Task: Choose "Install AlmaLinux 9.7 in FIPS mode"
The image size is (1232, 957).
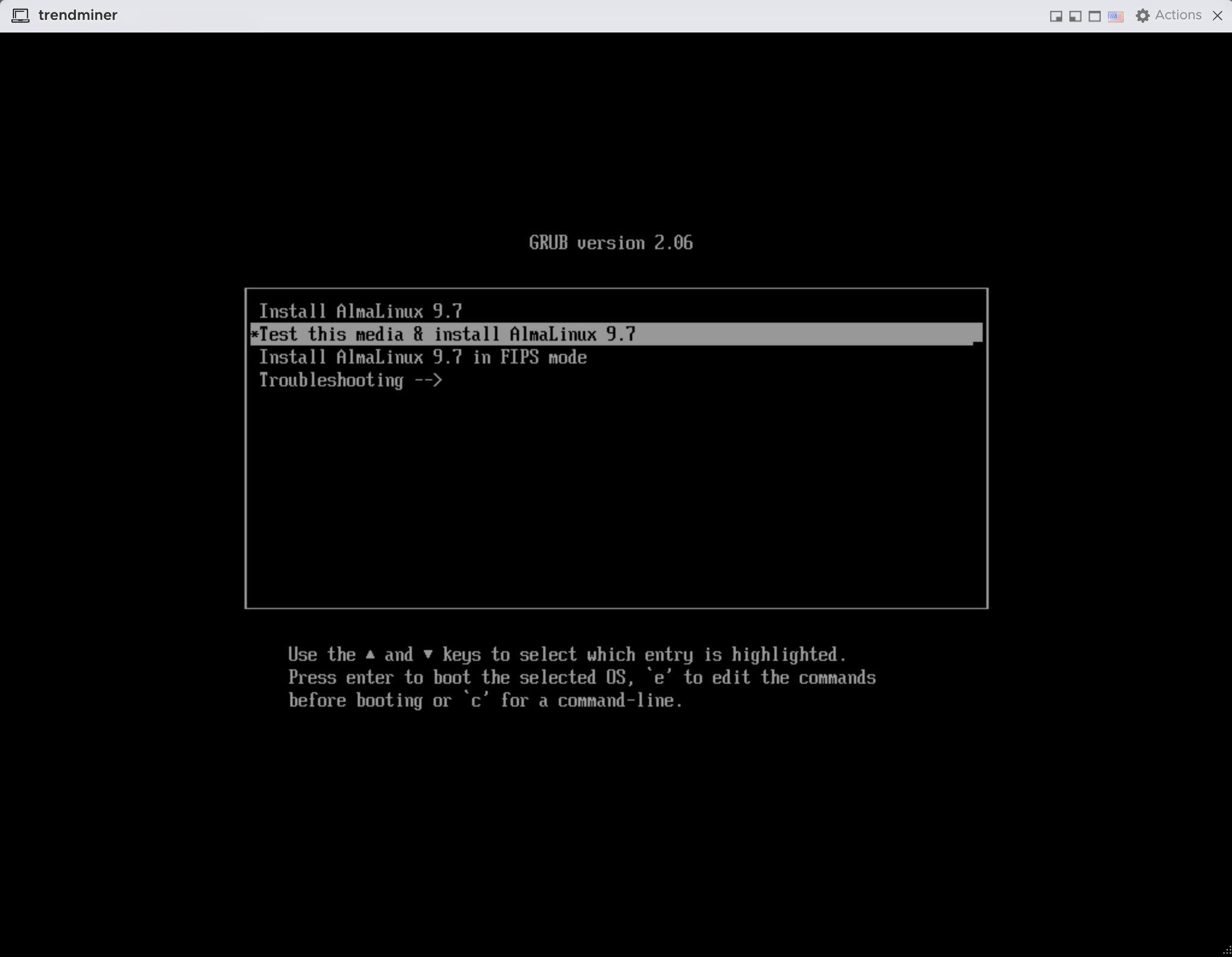Action: coord(423,357)
